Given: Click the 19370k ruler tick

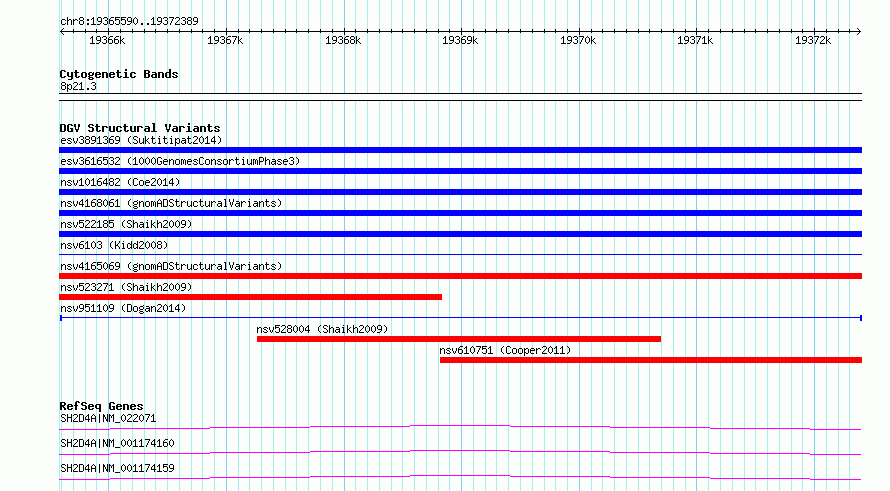Looking at the screenshot, I should coord(578,40).
